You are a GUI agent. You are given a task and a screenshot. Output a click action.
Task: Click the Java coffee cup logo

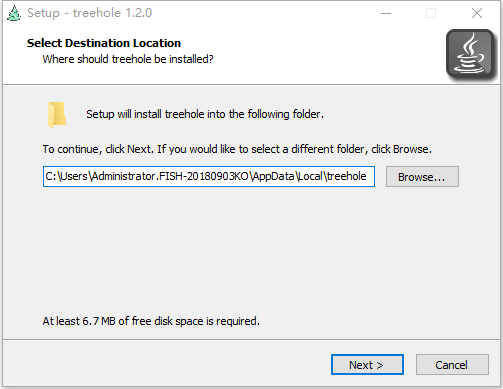click(x=470, y=54)
